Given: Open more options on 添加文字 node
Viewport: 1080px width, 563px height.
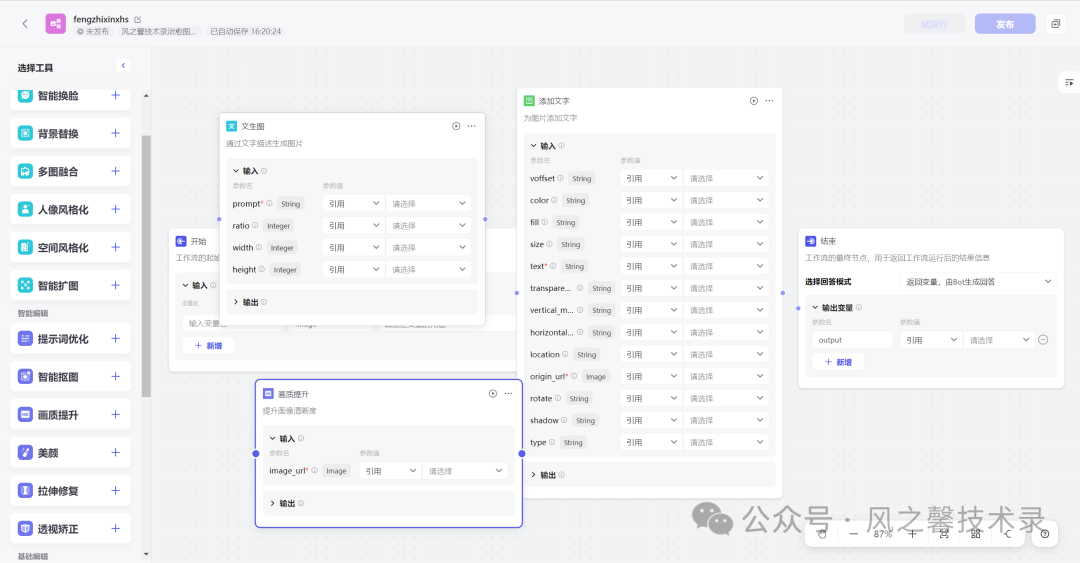Looking at the screenshot, I should 769,101.
